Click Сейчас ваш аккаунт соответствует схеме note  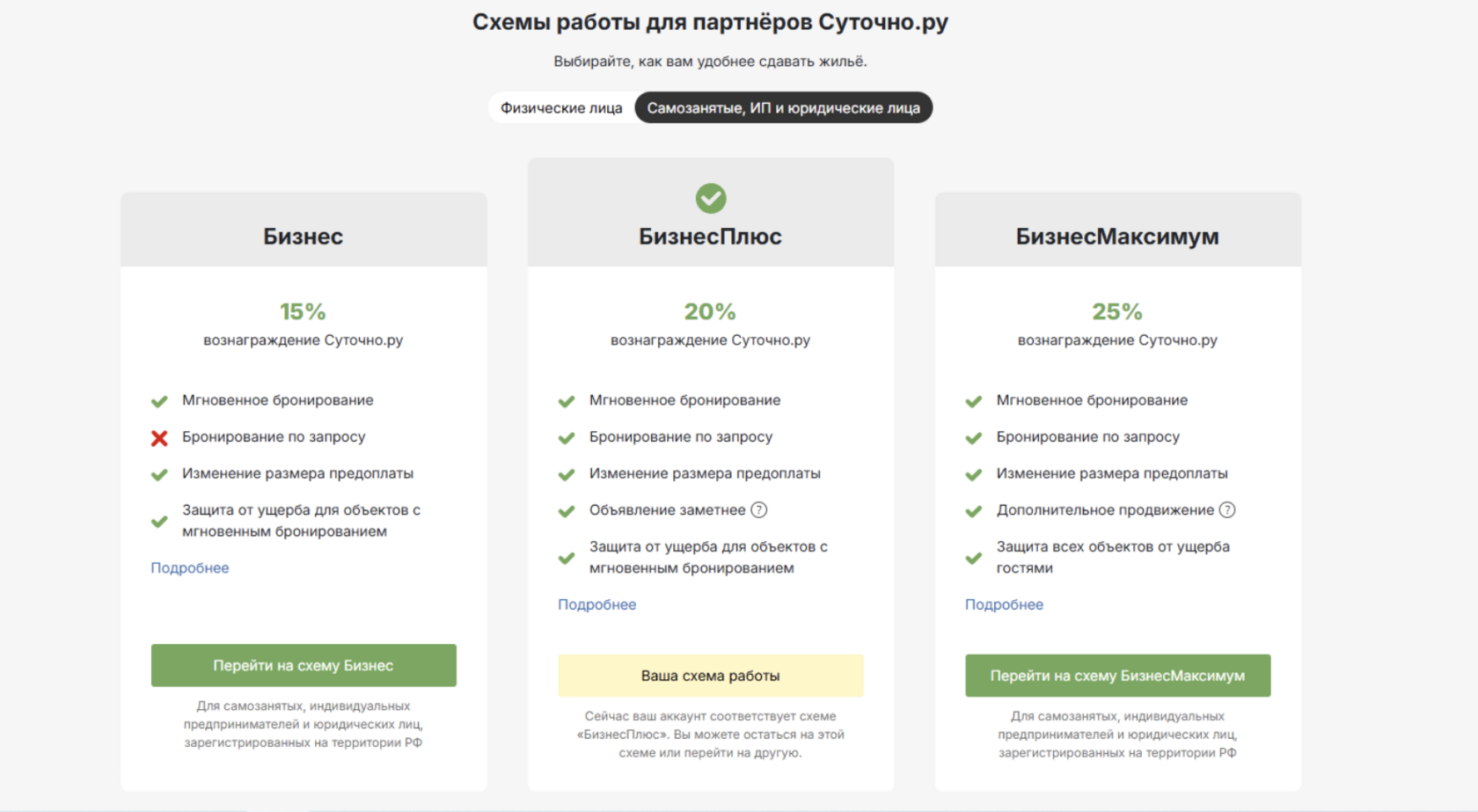[711, 735]
